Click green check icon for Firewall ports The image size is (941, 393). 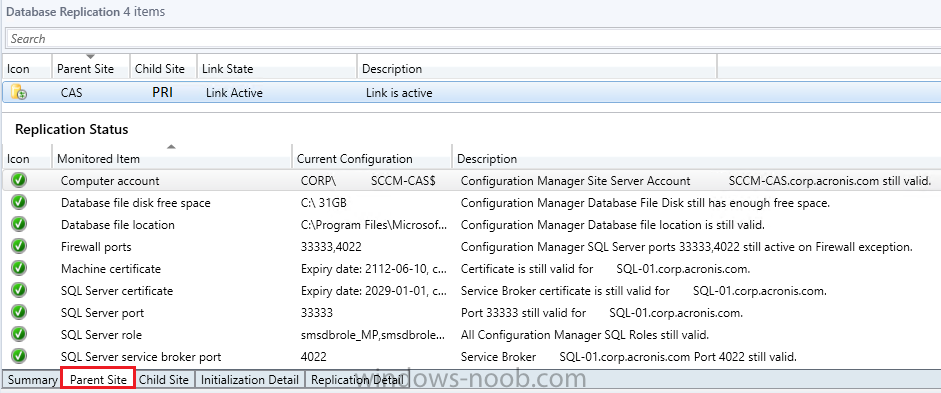click(x=19, y=246)
